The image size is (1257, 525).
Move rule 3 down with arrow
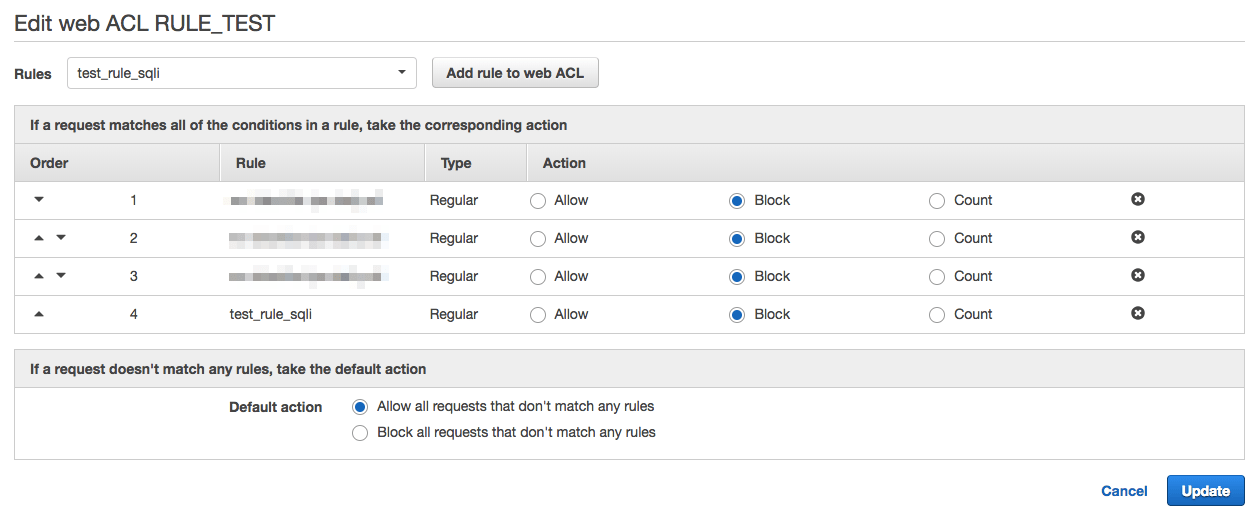(61, 276)
